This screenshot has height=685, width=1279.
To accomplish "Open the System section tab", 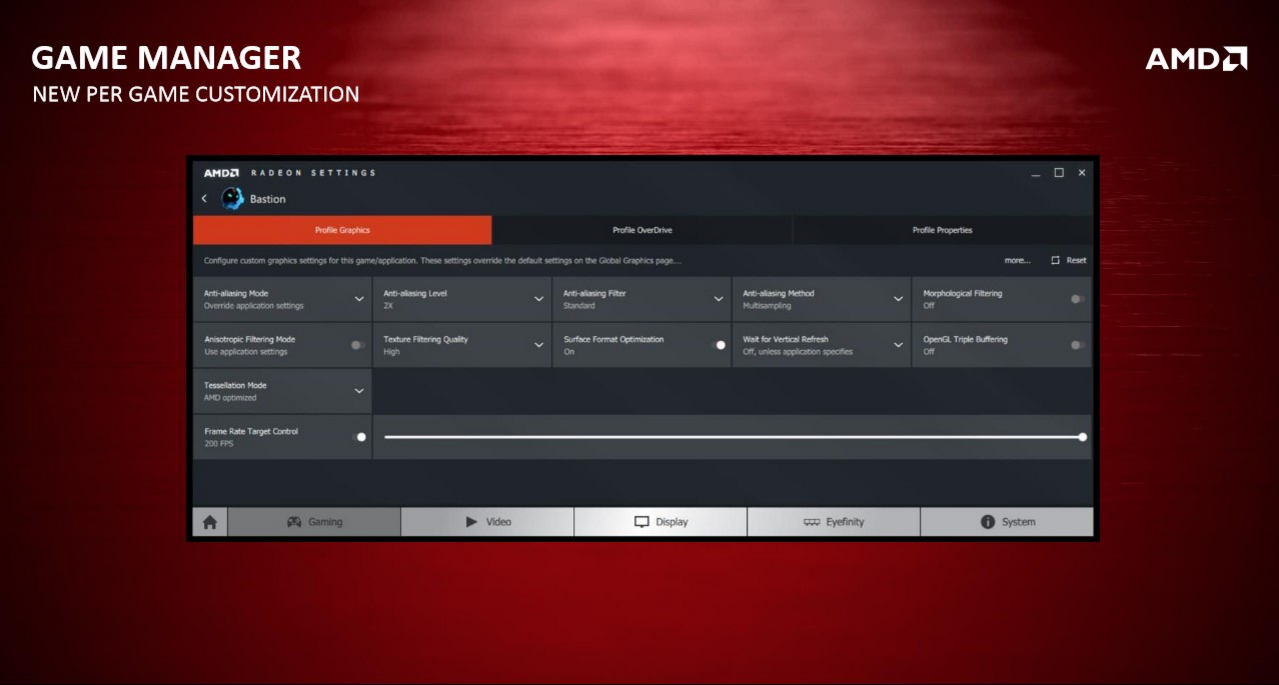I will (x=1007, y=522).
